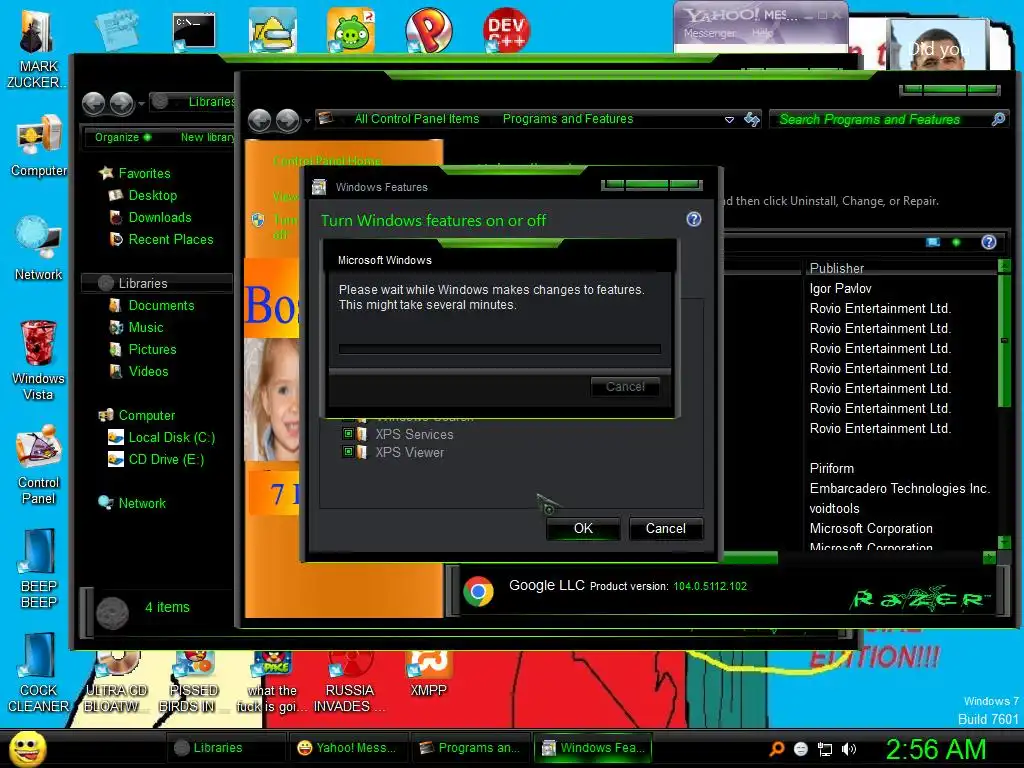Image resolution: width=1024 pixels, height=768 pixels.
Task: Open the recent pages dropdown beside Forward arrow
Action: point(307,121)
